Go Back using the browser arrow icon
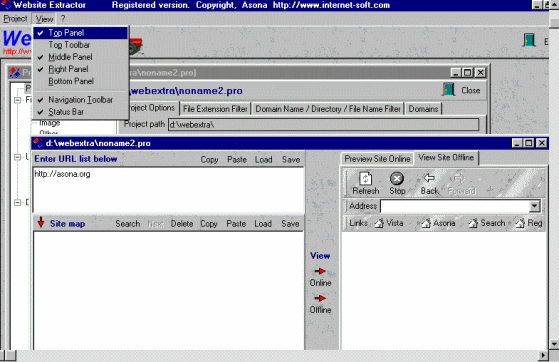The width and height of the screenshot is (559, 362). coord(429,178)
